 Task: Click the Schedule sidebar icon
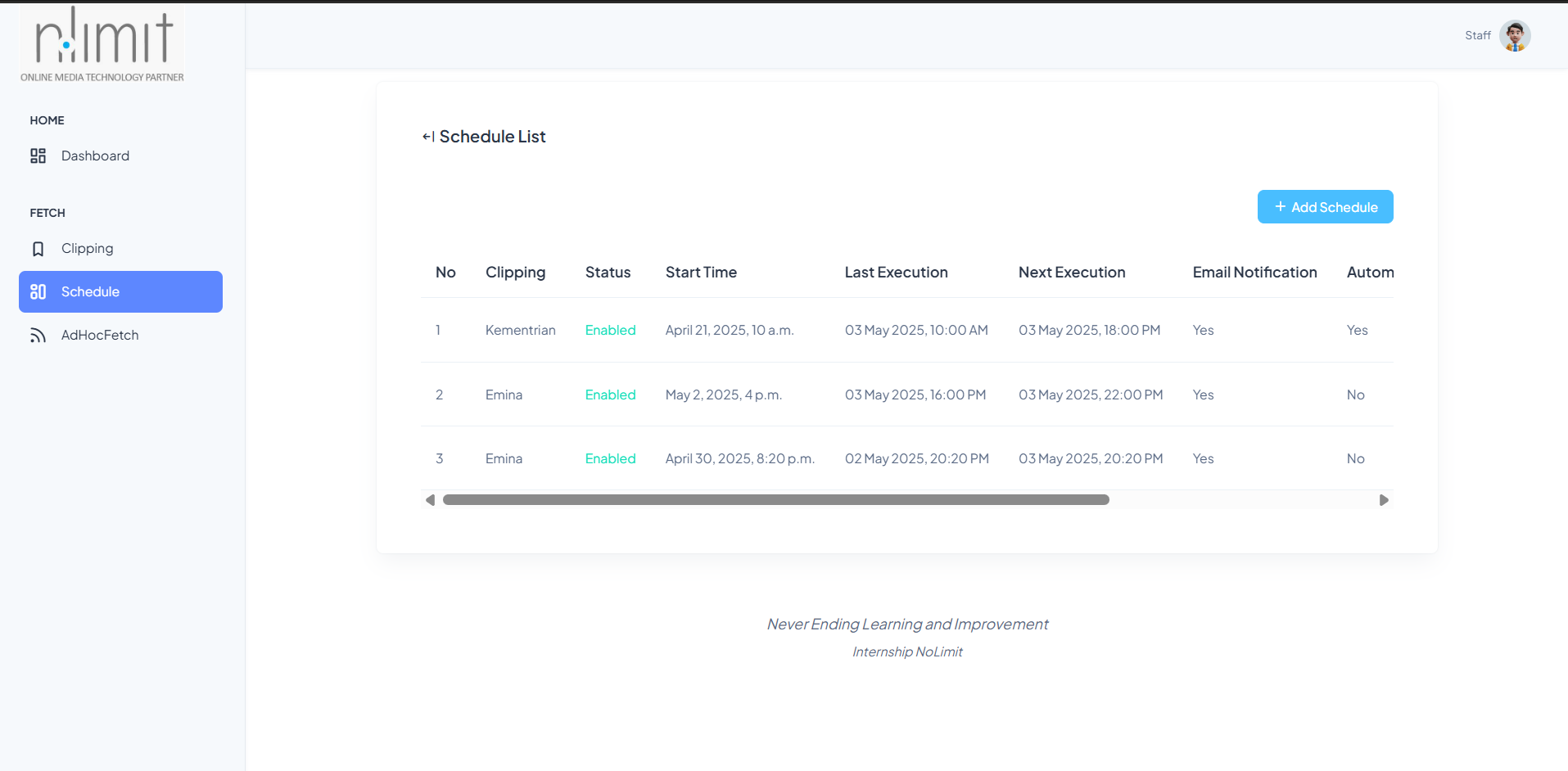coord(38,292)
